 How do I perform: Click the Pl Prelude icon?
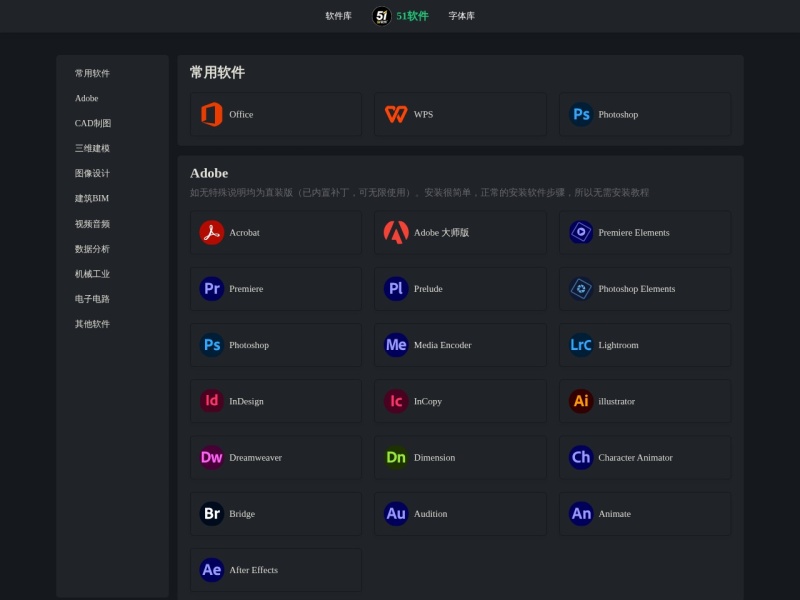click(396, 289)
